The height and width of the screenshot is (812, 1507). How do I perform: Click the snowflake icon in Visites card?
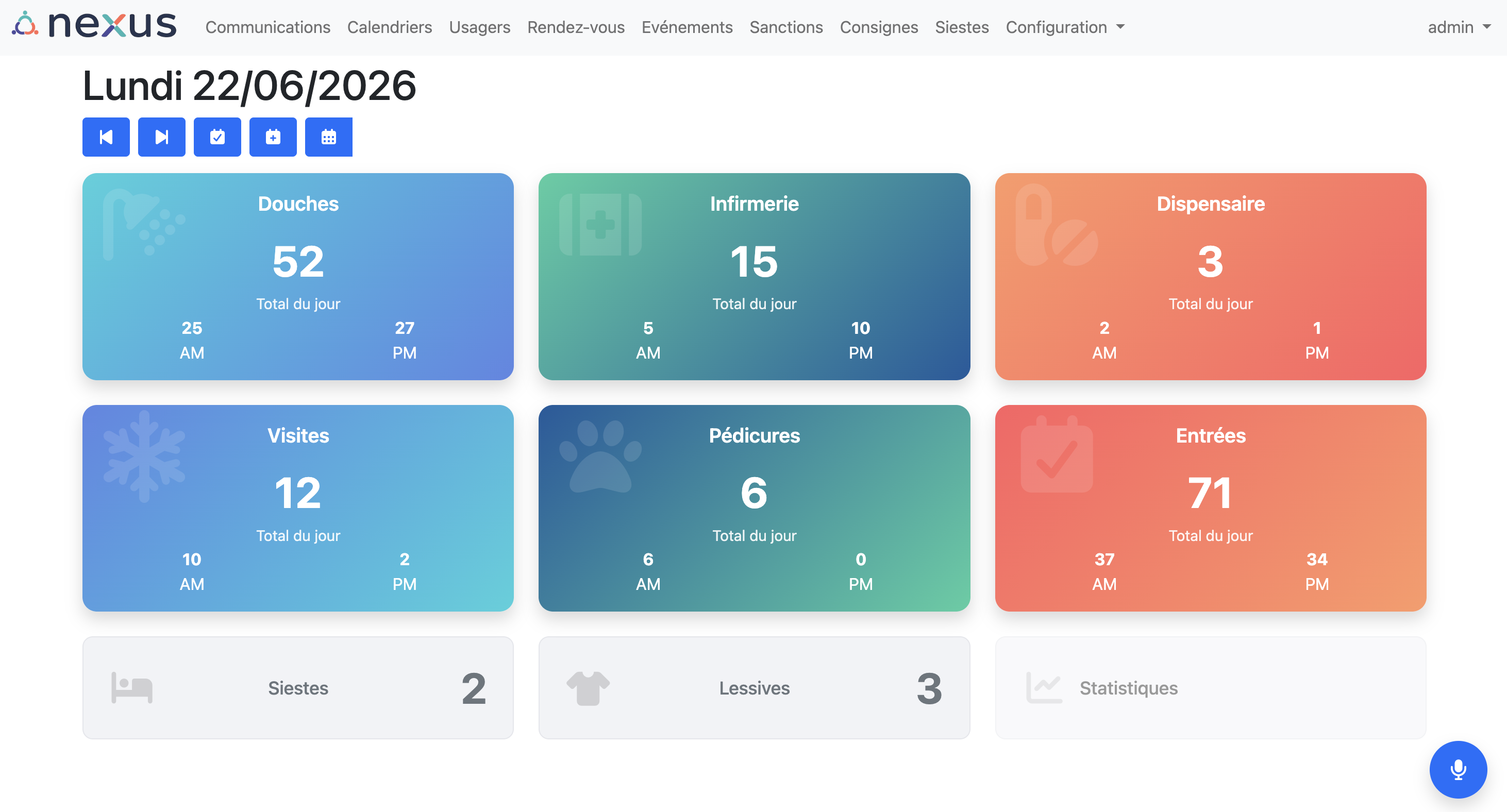pos(144,456)
